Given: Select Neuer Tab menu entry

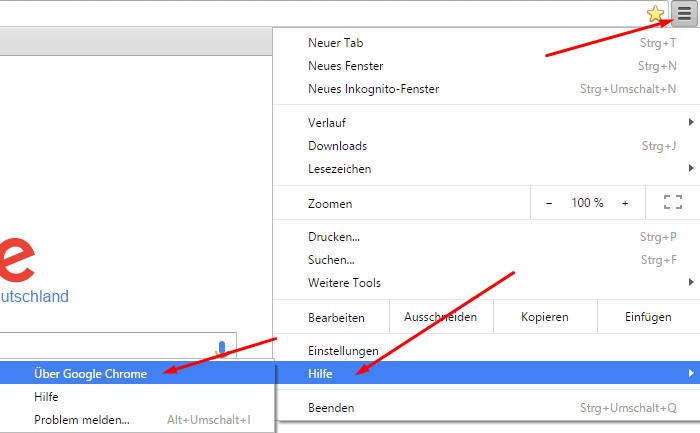Looking at the screenshot, I should pos(487,43).
